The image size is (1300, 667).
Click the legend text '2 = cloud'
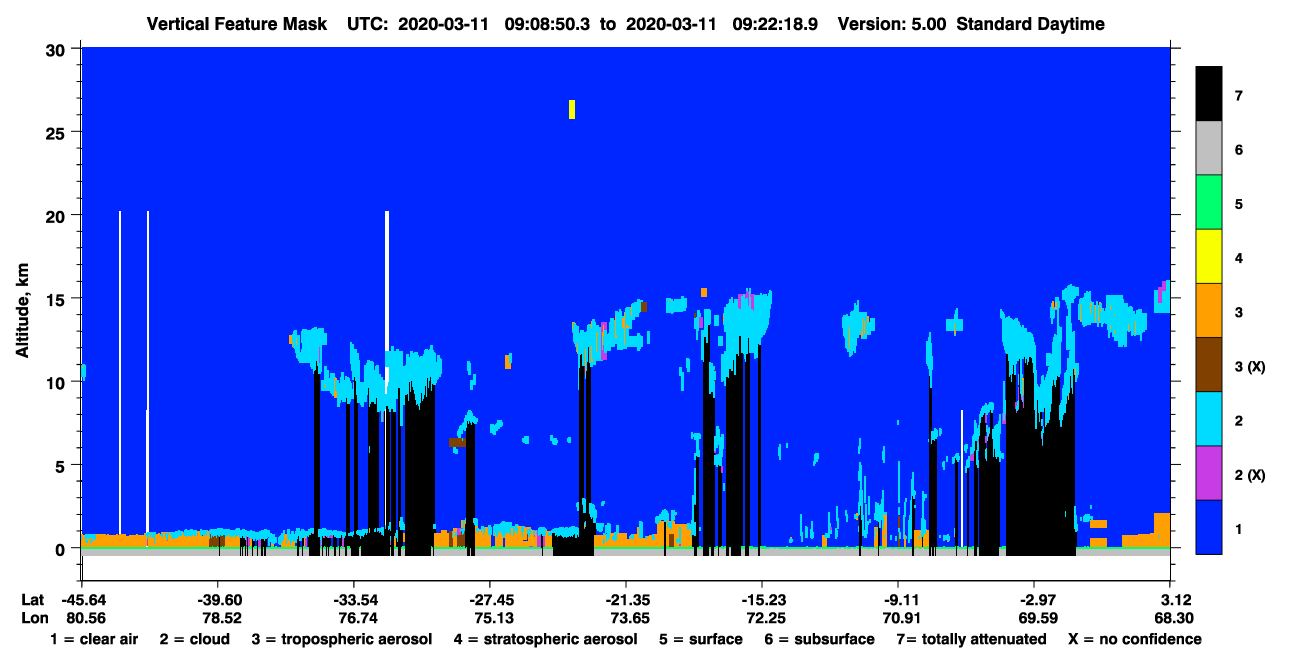pos(194,639)
